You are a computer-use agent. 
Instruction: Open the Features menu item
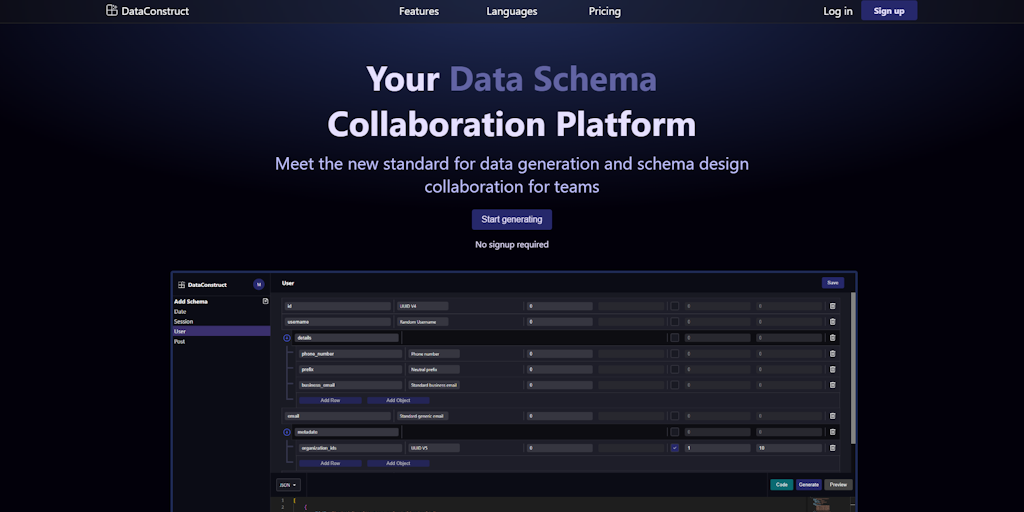pos(419,12)
